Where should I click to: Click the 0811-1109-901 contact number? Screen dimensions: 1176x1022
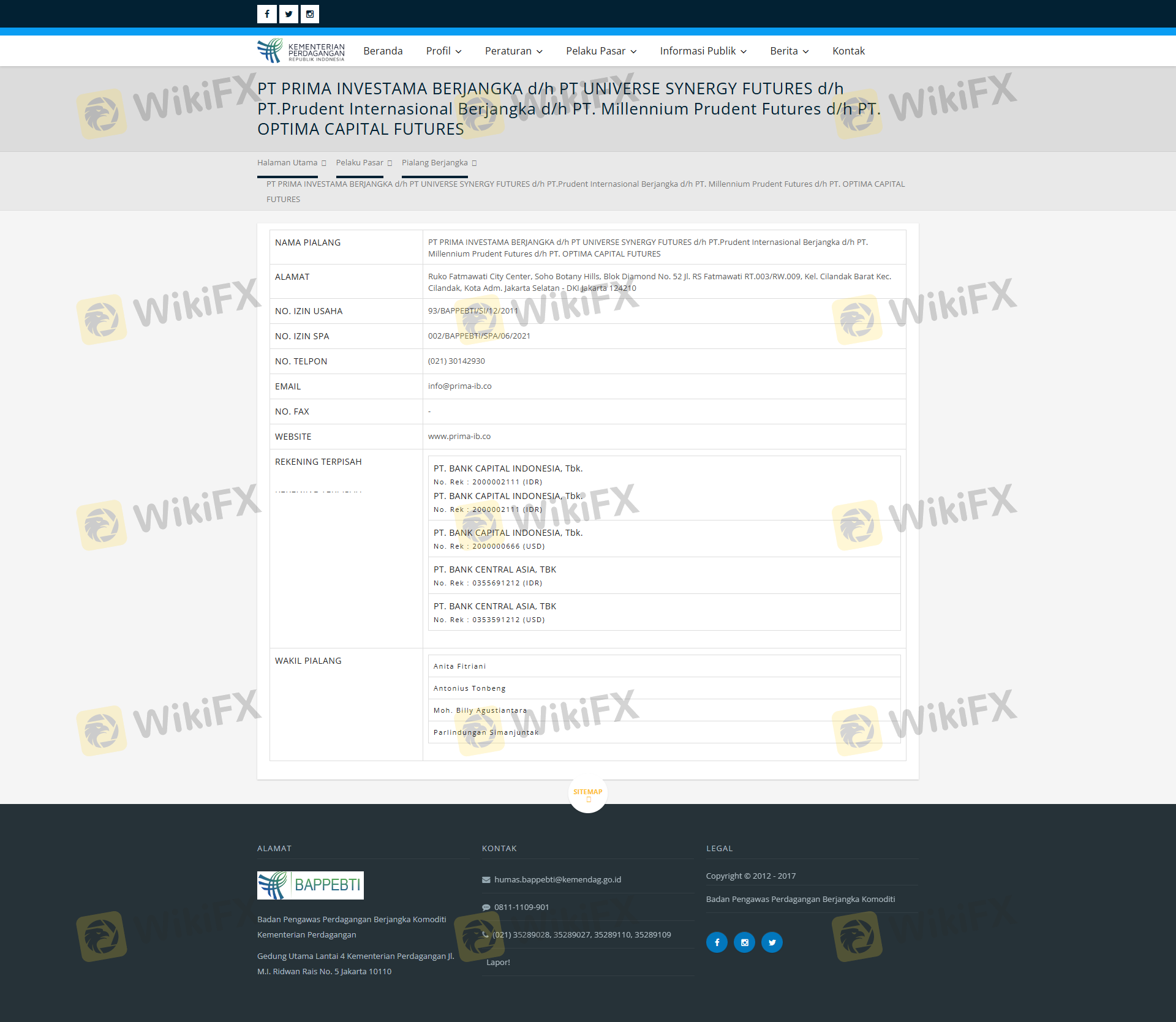tap(522, 907)
